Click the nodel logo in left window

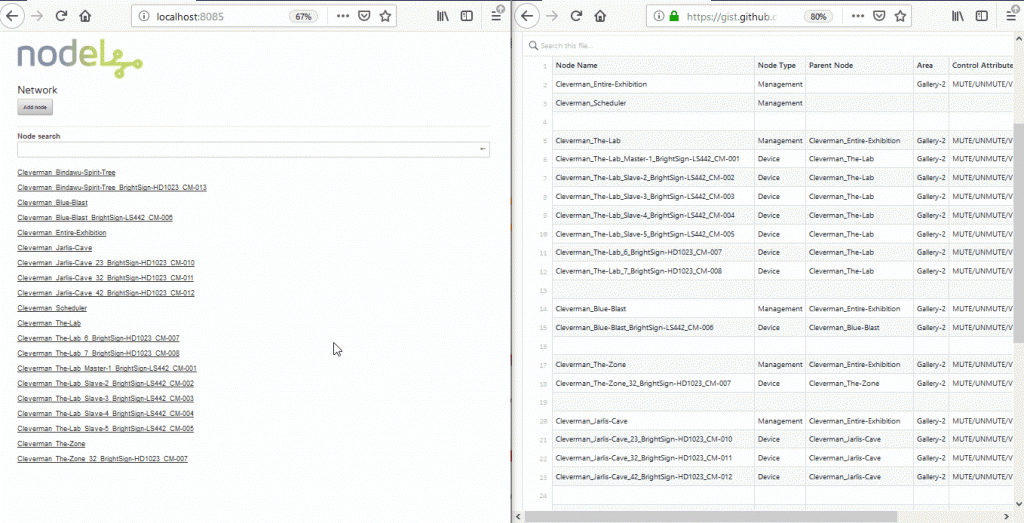pyautogui.click(x=79, y=59)
